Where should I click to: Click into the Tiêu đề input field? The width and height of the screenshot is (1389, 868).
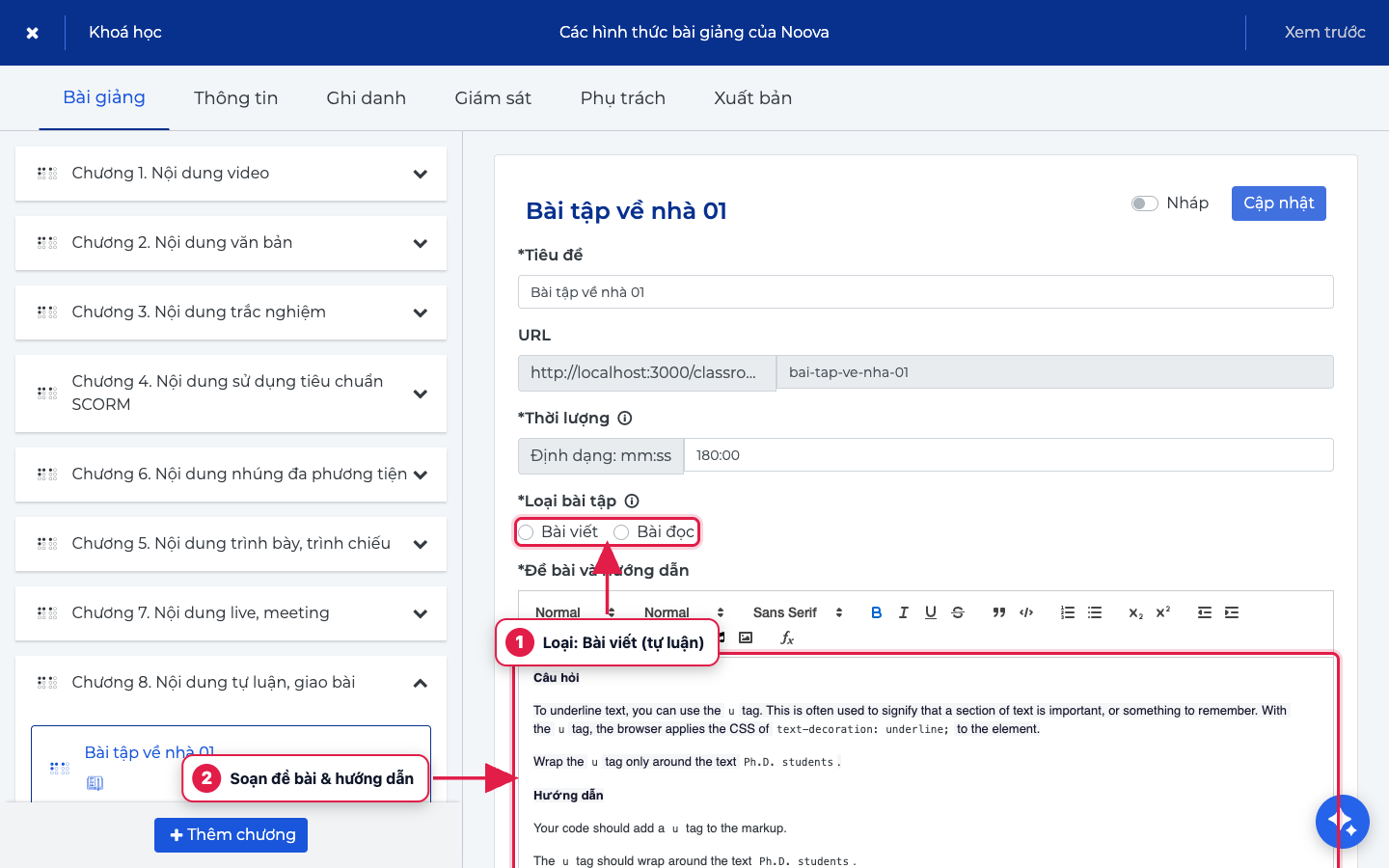pos(925,292)
